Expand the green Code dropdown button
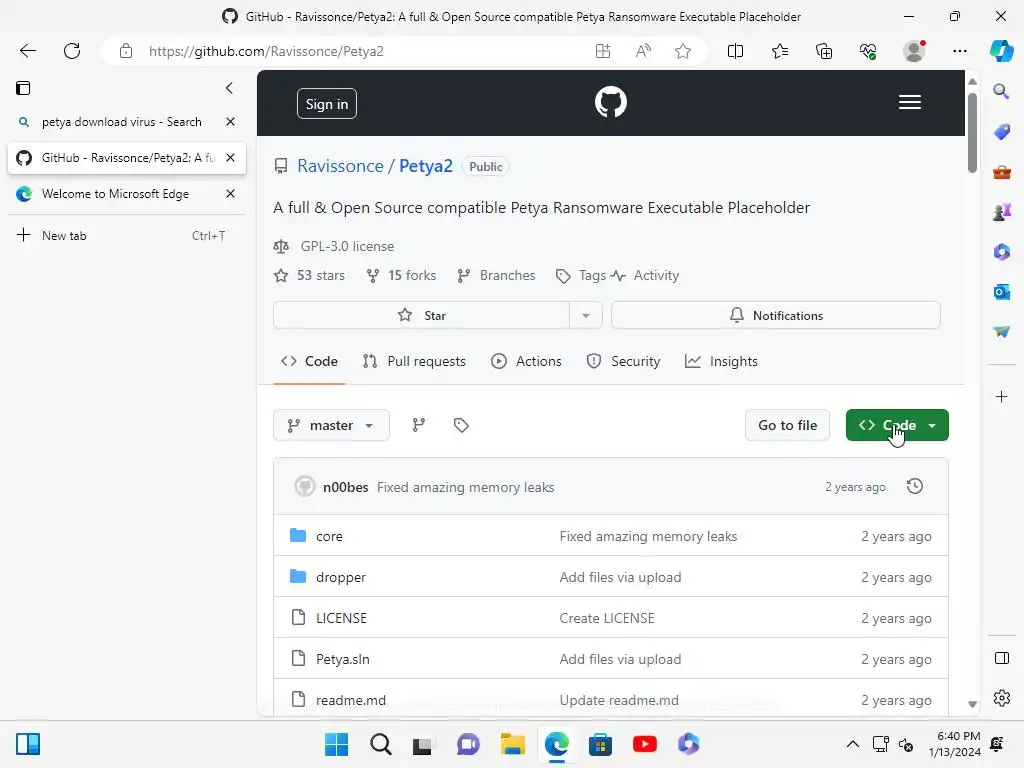Screen dimensions: 1024x768 tap(897, 425)
